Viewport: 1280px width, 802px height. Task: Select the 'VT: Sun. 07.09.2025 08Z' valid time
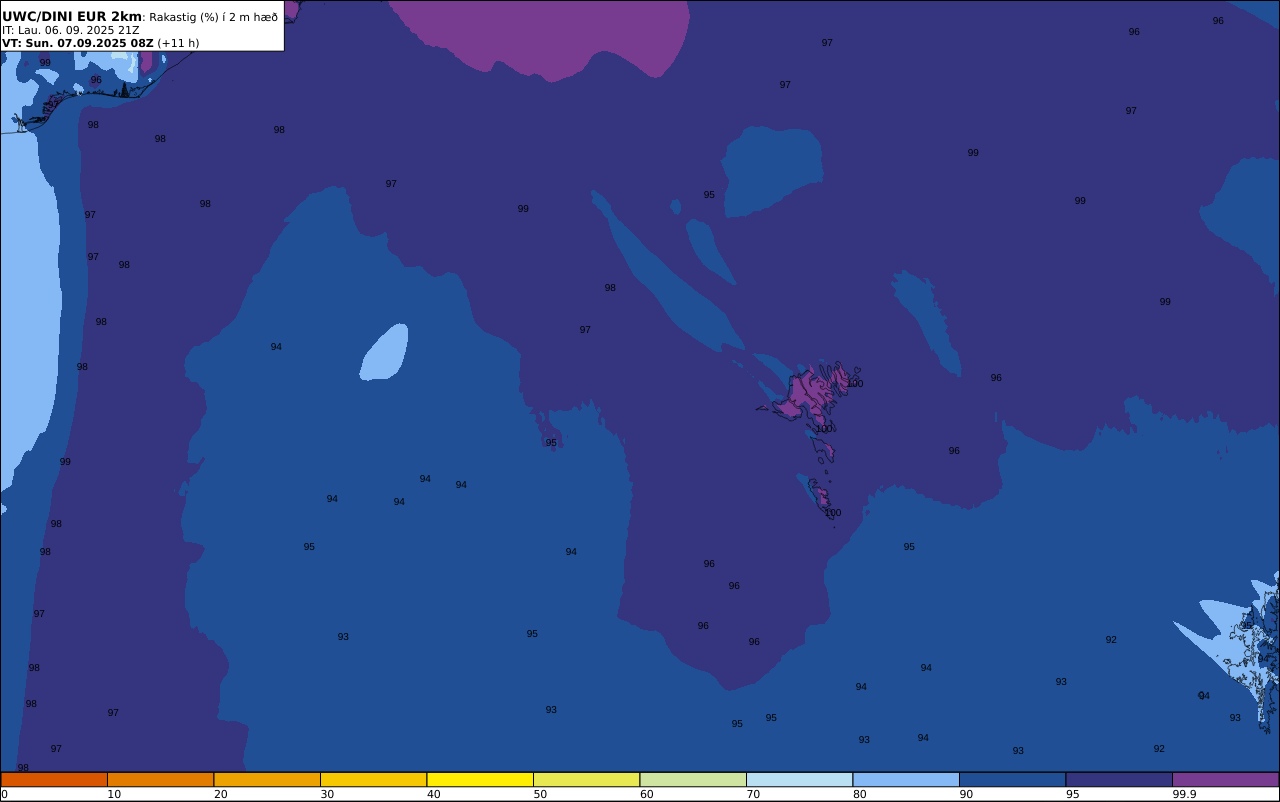tap(78, 43)
